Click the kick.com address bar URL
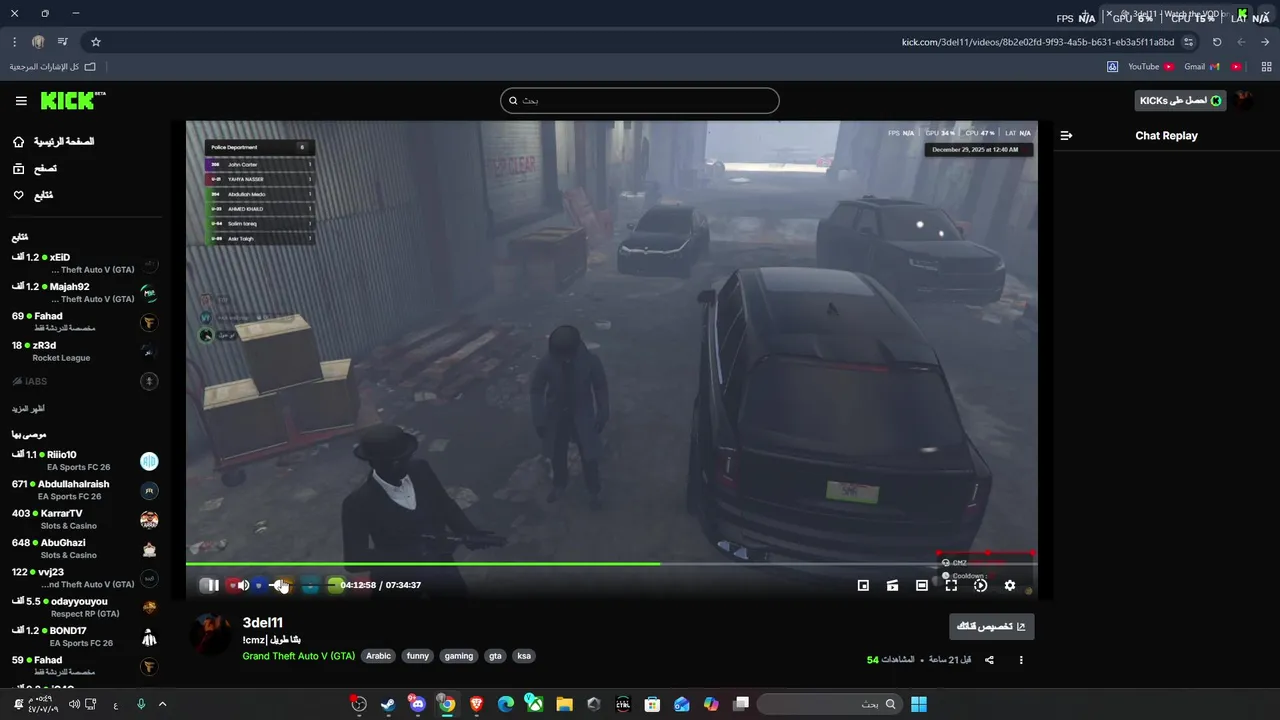 pyautogui.click(x=1038, y=42)
